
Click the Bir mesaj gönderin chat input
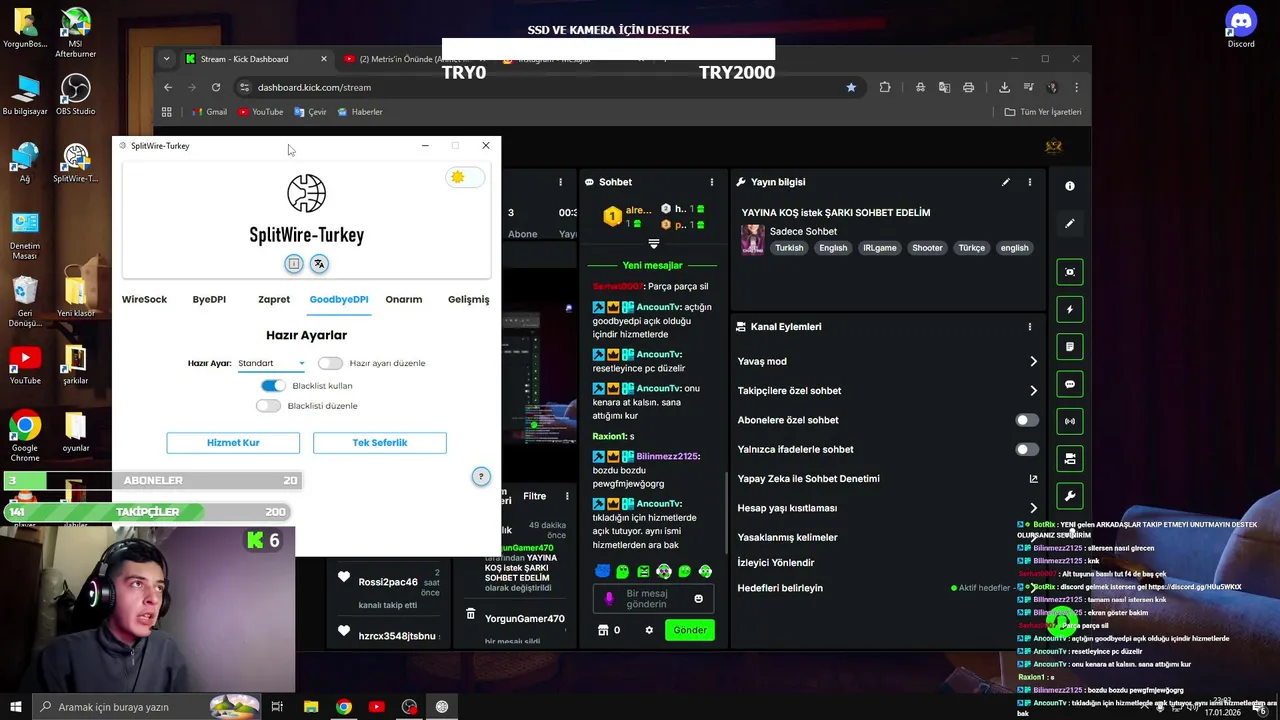pos(652,598)
